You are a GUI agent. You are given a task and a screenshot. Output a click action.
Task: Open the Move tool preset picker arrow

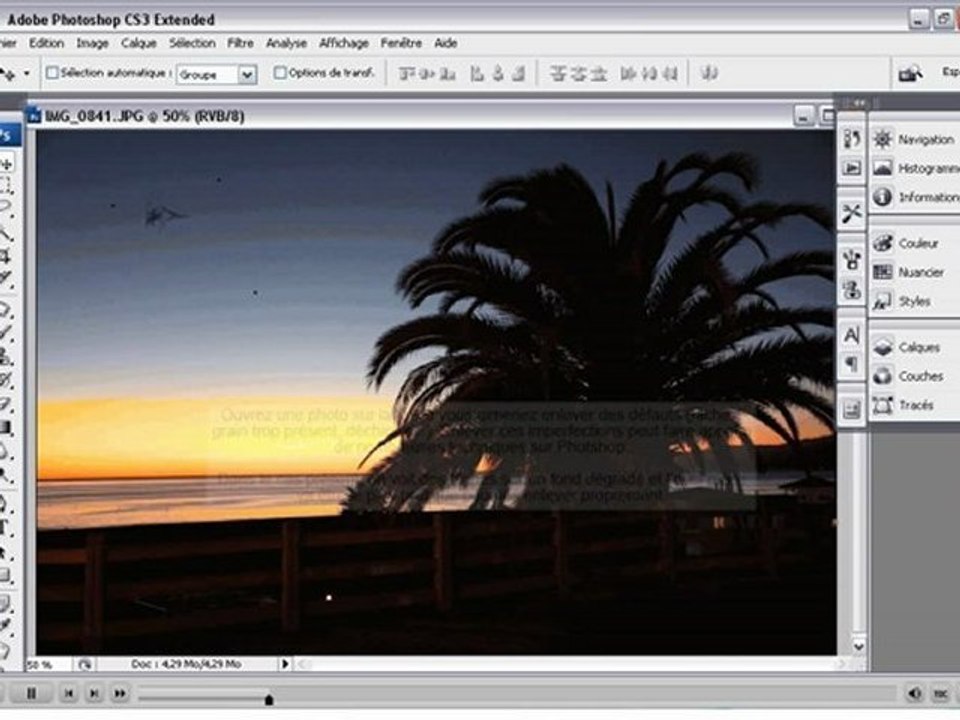coord(27,73)
